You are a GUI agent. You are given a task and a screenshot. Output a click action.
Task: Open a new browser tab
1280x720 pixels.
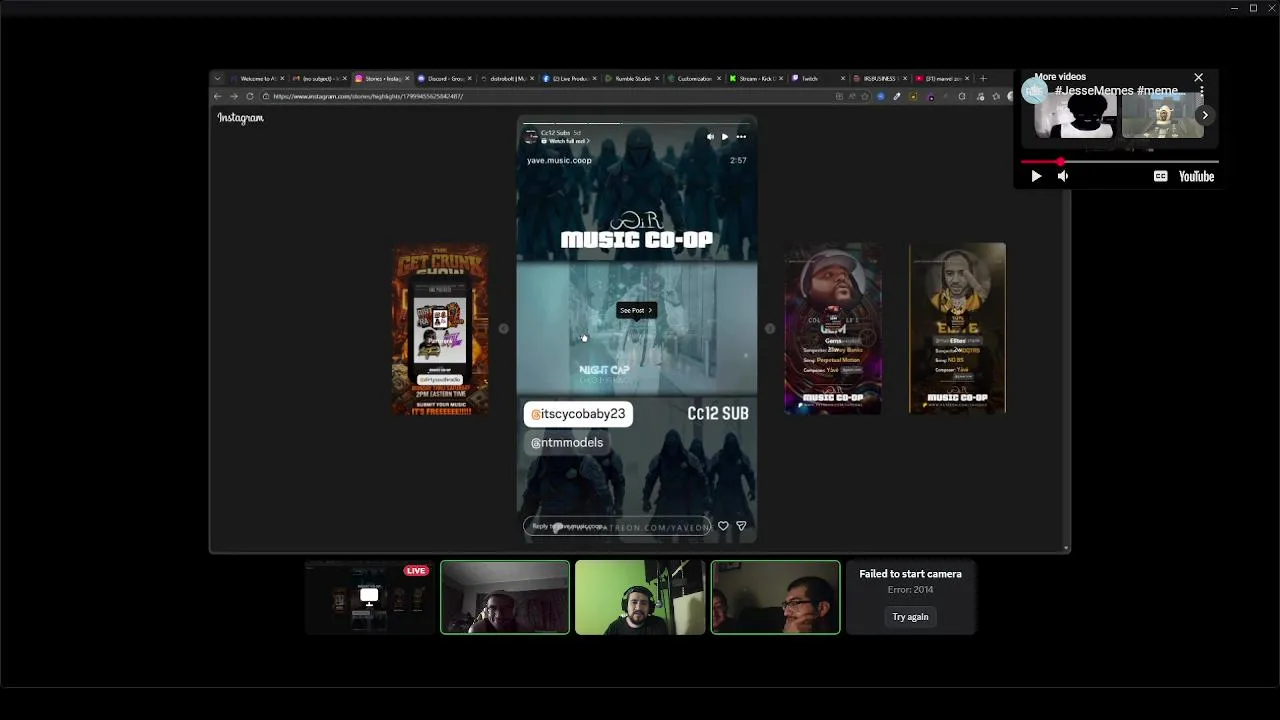(x=983, y=78)
